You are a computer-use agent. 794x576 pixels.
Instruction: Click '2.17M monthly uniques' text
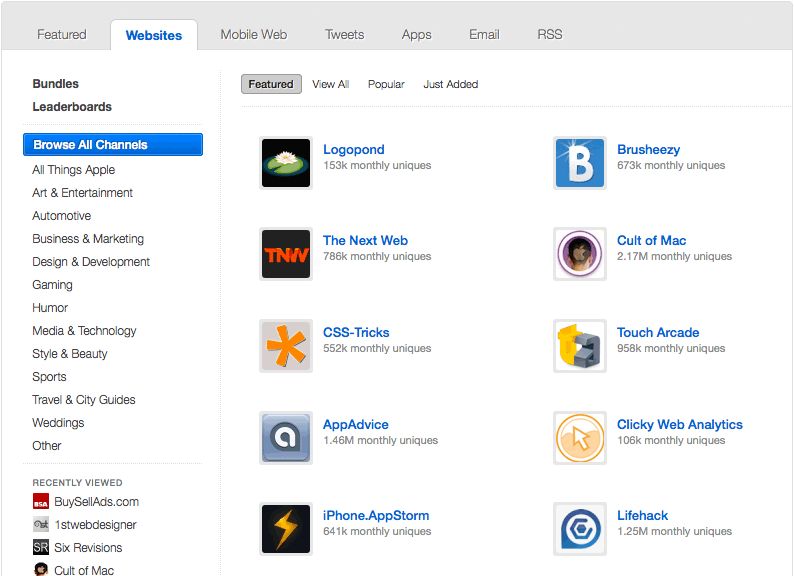[674, 256]
